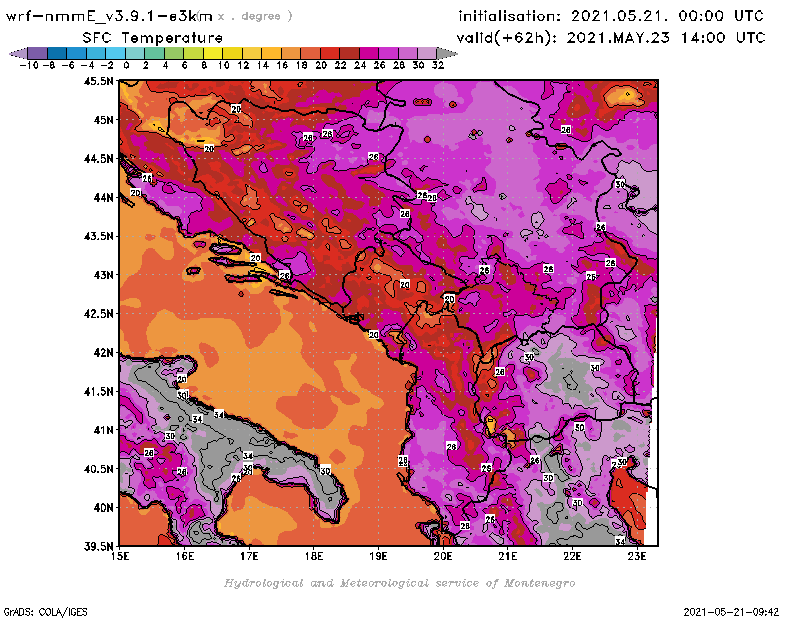Click the GrADS: COLA/IGES credit text

click(x=45, y=612)
